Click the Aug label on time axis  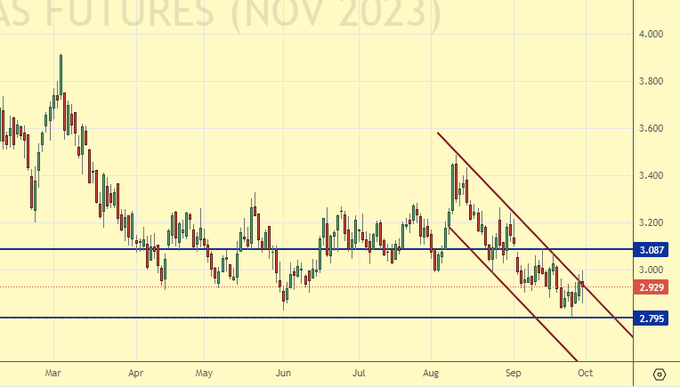(431, 373)
